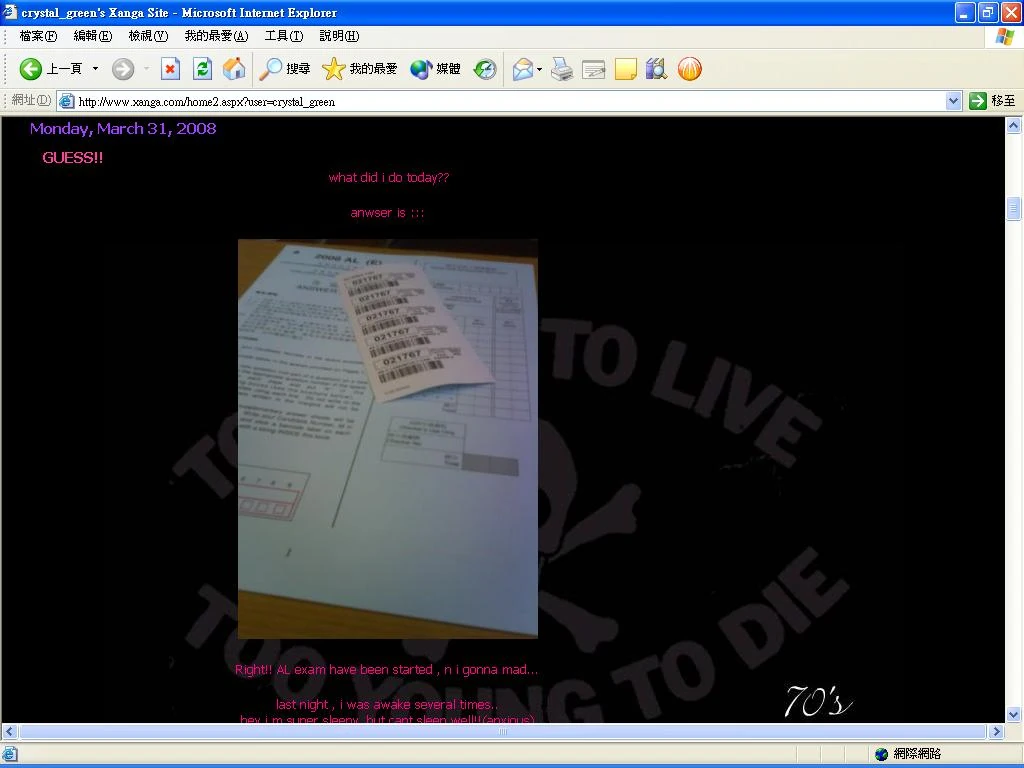The width and height of the screenshot is (1024, 768).
Task: Click the Windows flag logo
Action: (x=1005, y=36)
